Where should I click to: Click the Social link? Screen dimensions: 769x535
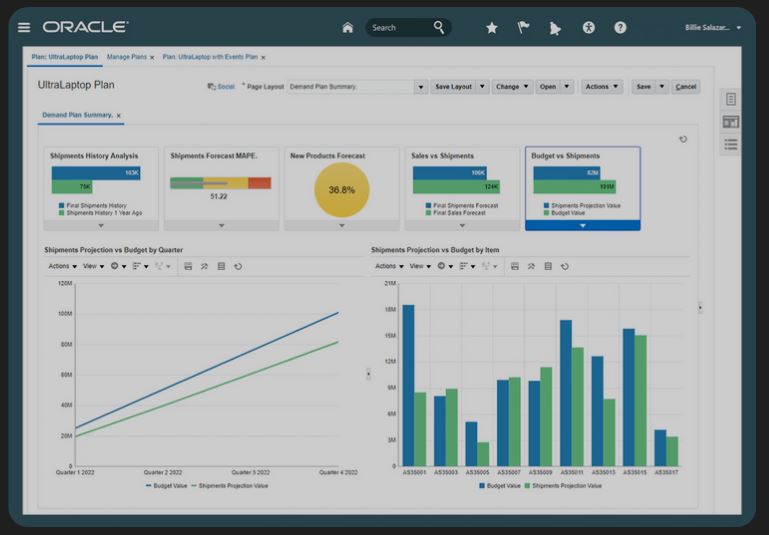click(221, 87)
